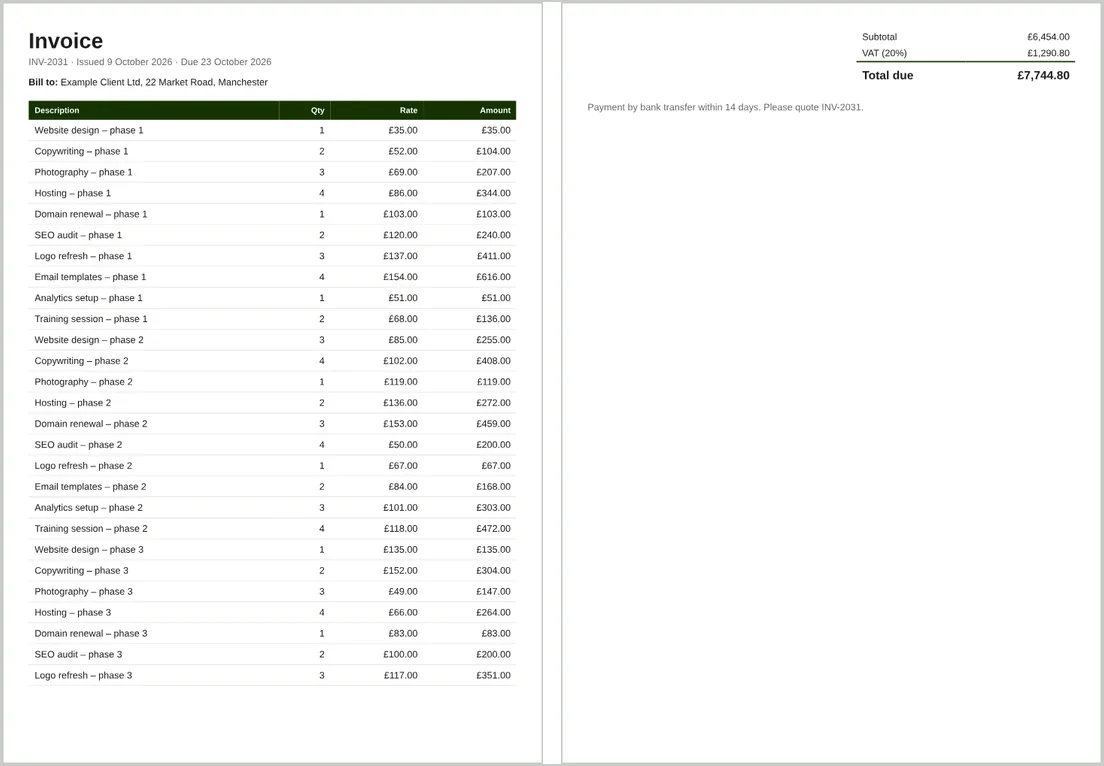1104x766 pixels.
Task: Click the £50.00 rate for SEO audit phase 2
Action: point(403,445)
